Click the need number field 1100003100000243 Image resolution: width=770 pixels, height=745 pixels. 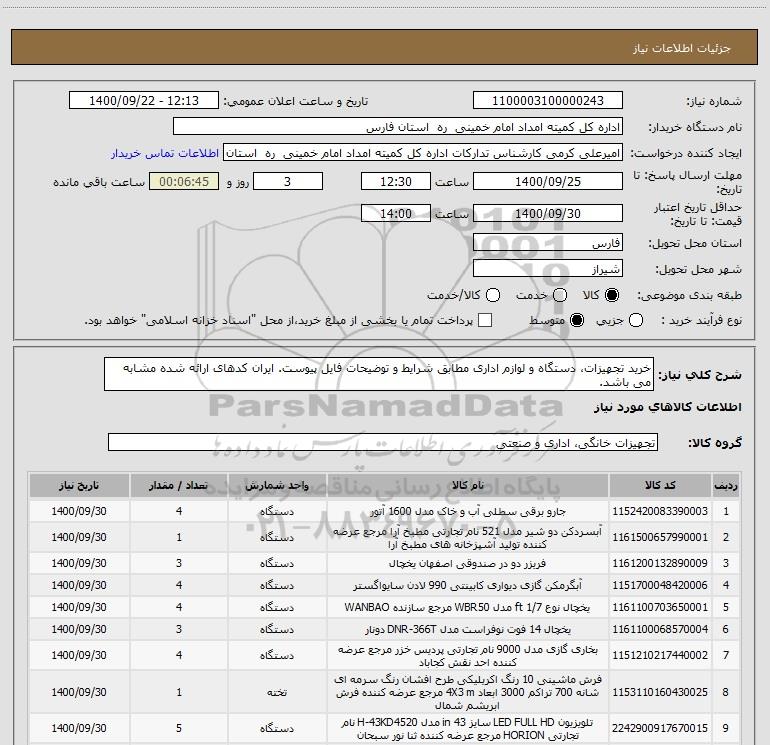pos(548,101)
